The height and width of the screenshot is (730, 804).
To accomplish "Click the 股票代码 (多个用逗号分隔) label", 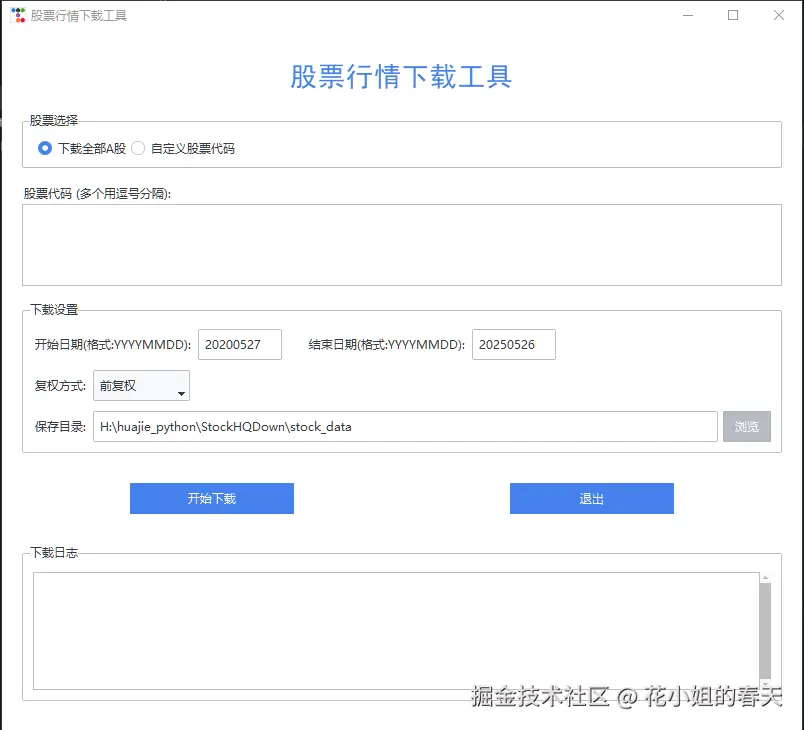I will click(x=97, y=194).
